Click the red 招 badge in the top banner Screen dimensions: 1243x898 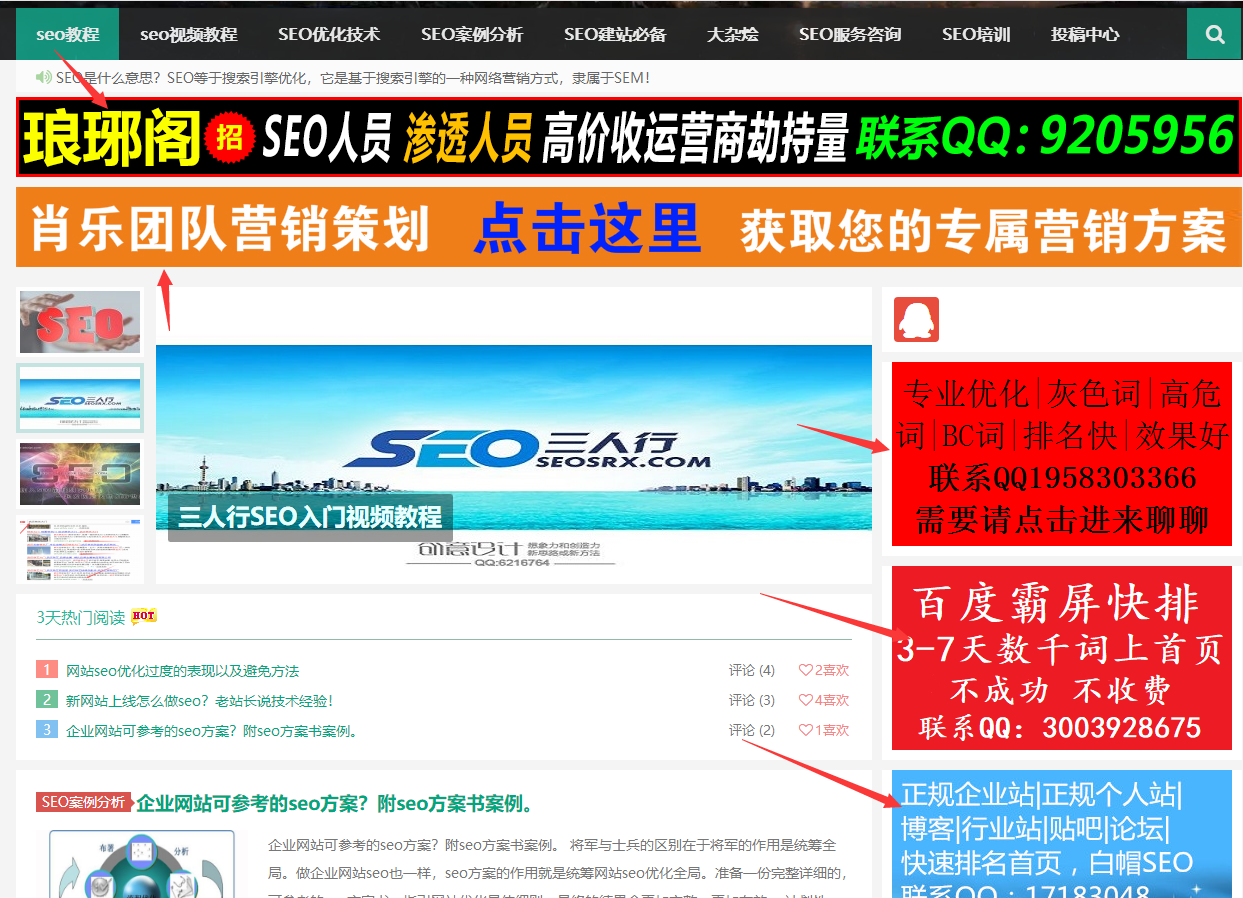click(228, 137)
